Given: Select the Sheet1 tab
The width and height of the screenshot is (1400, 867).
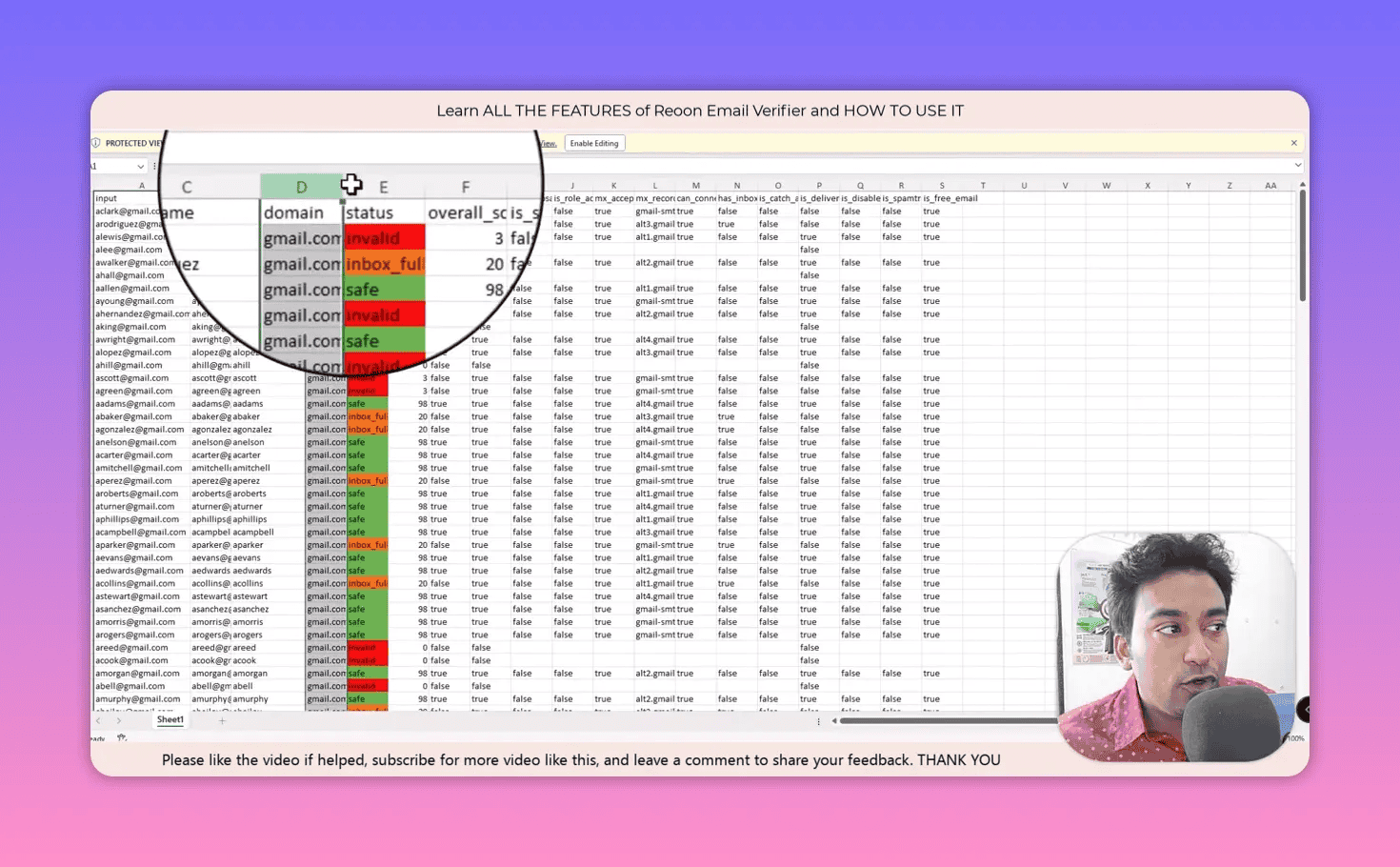Looking at the screenshot, I should point(170,719).
